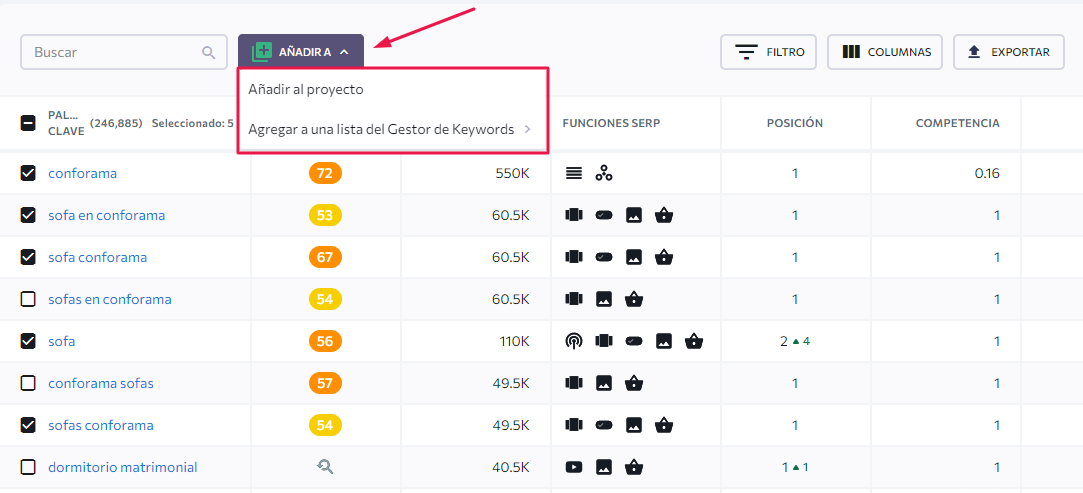Screen dimensions: 1083x493
Task: Check the sofas en conforama checkbox
Action: click(x=28, y=300)
